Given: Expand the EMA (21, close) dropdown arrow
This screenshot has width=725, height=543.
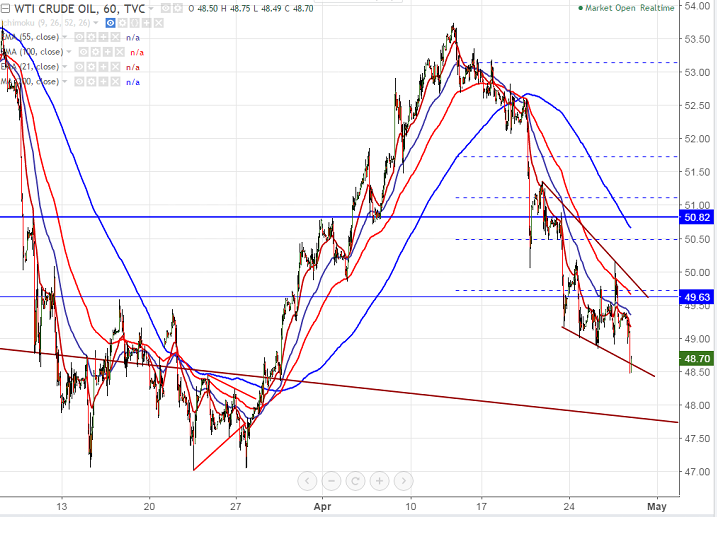Looking at the screenshot, I should [x=65, y=67].
